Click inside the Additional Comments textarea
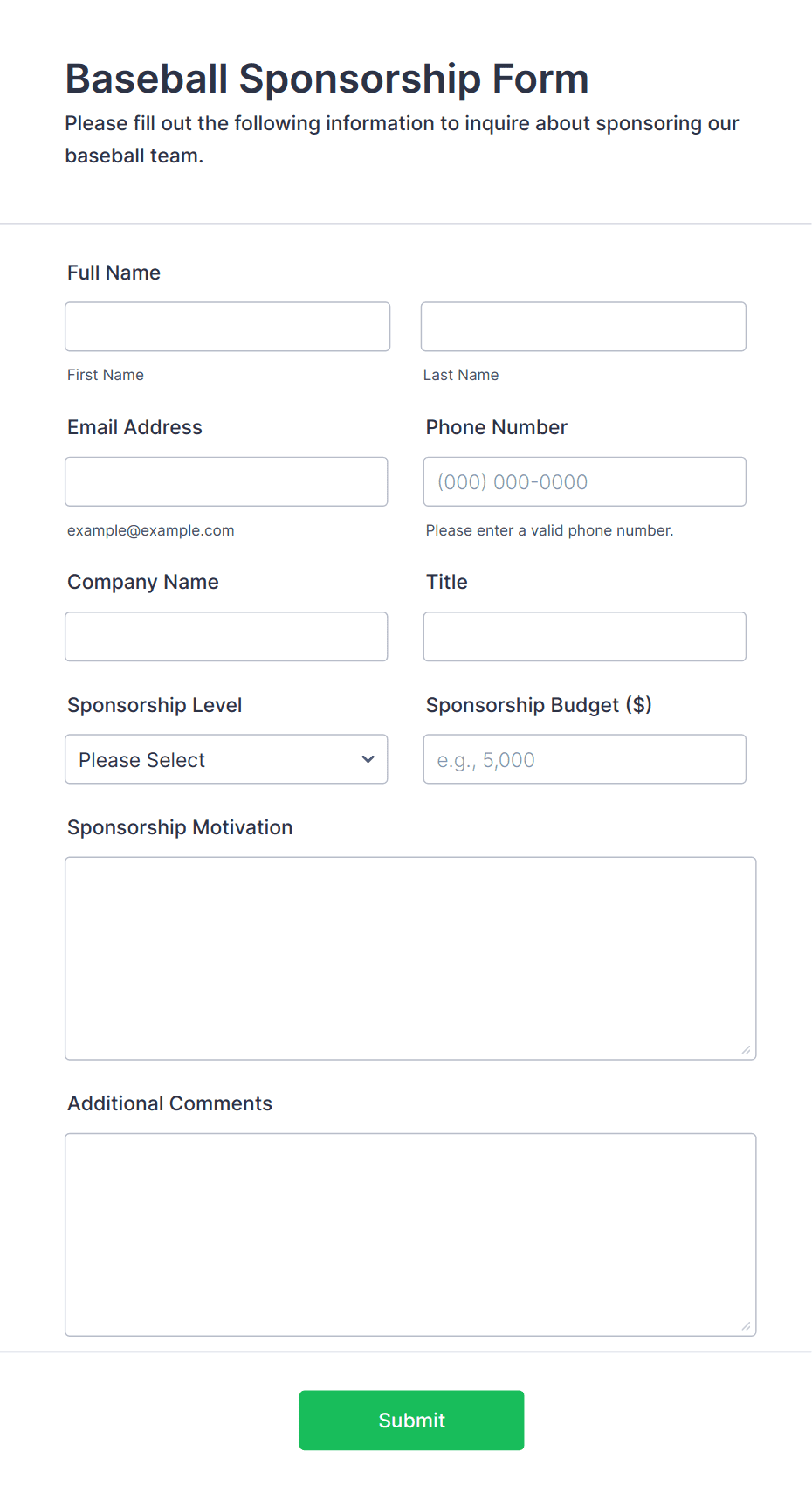Image resolution: width=812 pixels, height=1500 pixels. click(x=410, y=1234)
